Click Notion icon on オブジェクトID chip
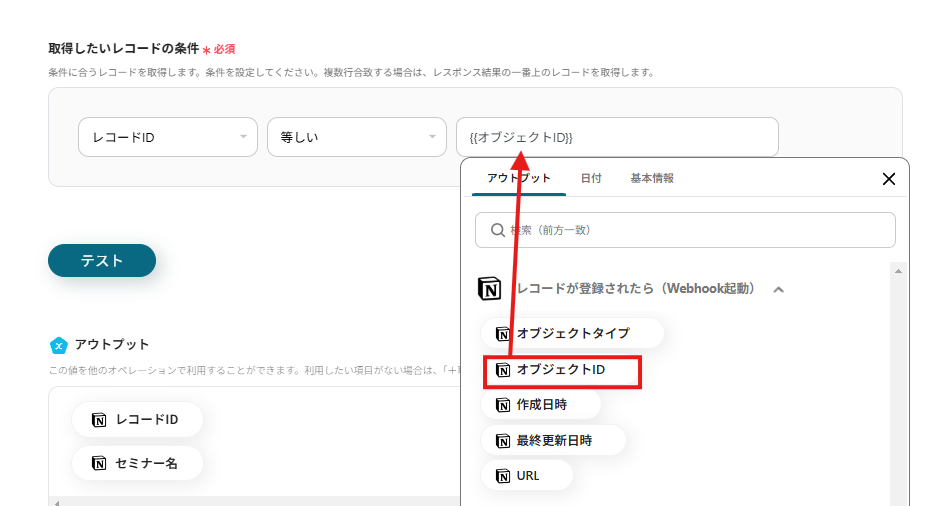Screen dimensions: 926x506 click(x=503, y=370)
